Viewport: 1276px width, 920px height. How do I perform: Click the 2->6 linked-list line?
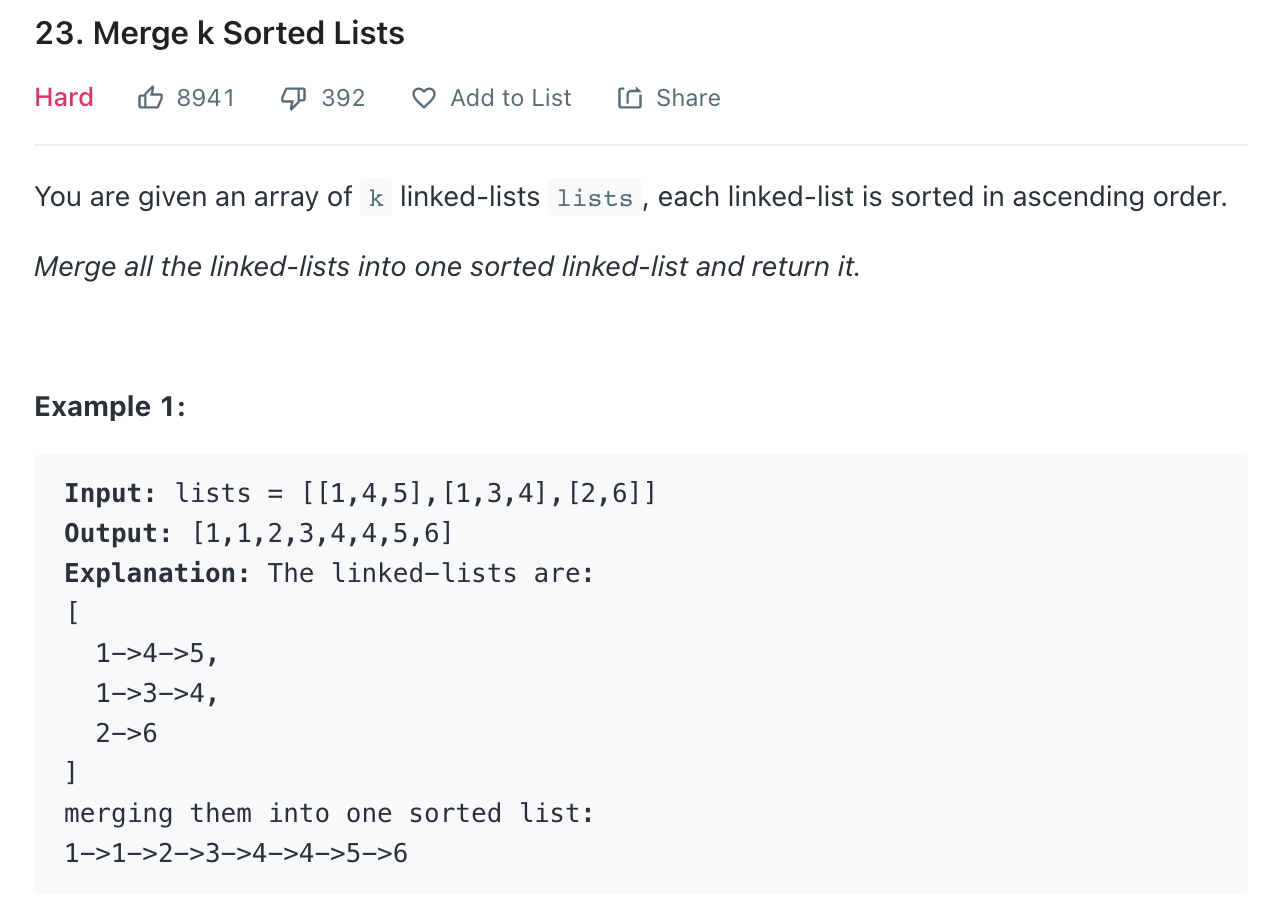click(x=127, y=733)
